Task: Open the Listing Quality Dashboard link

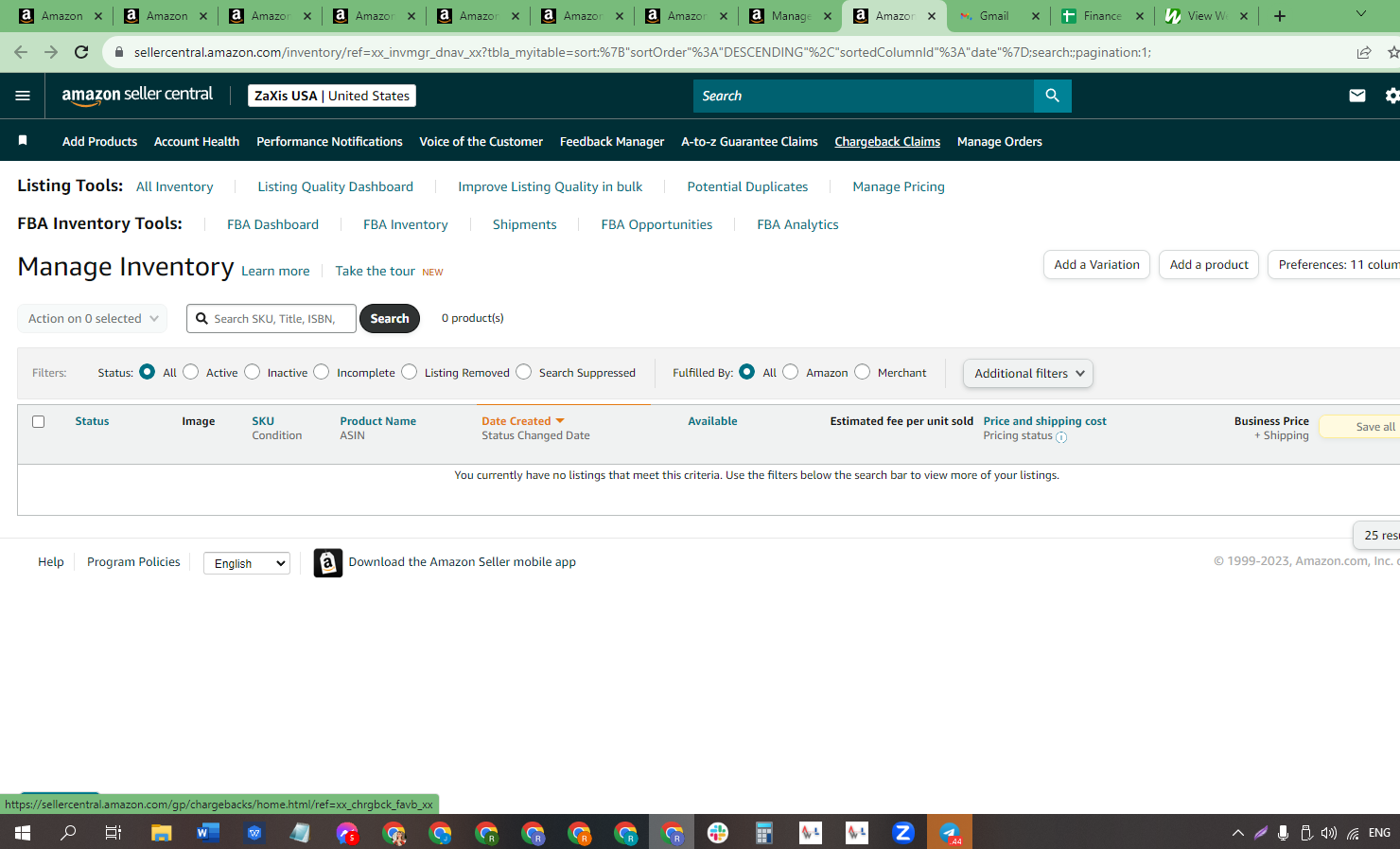Action: point(335,186)
